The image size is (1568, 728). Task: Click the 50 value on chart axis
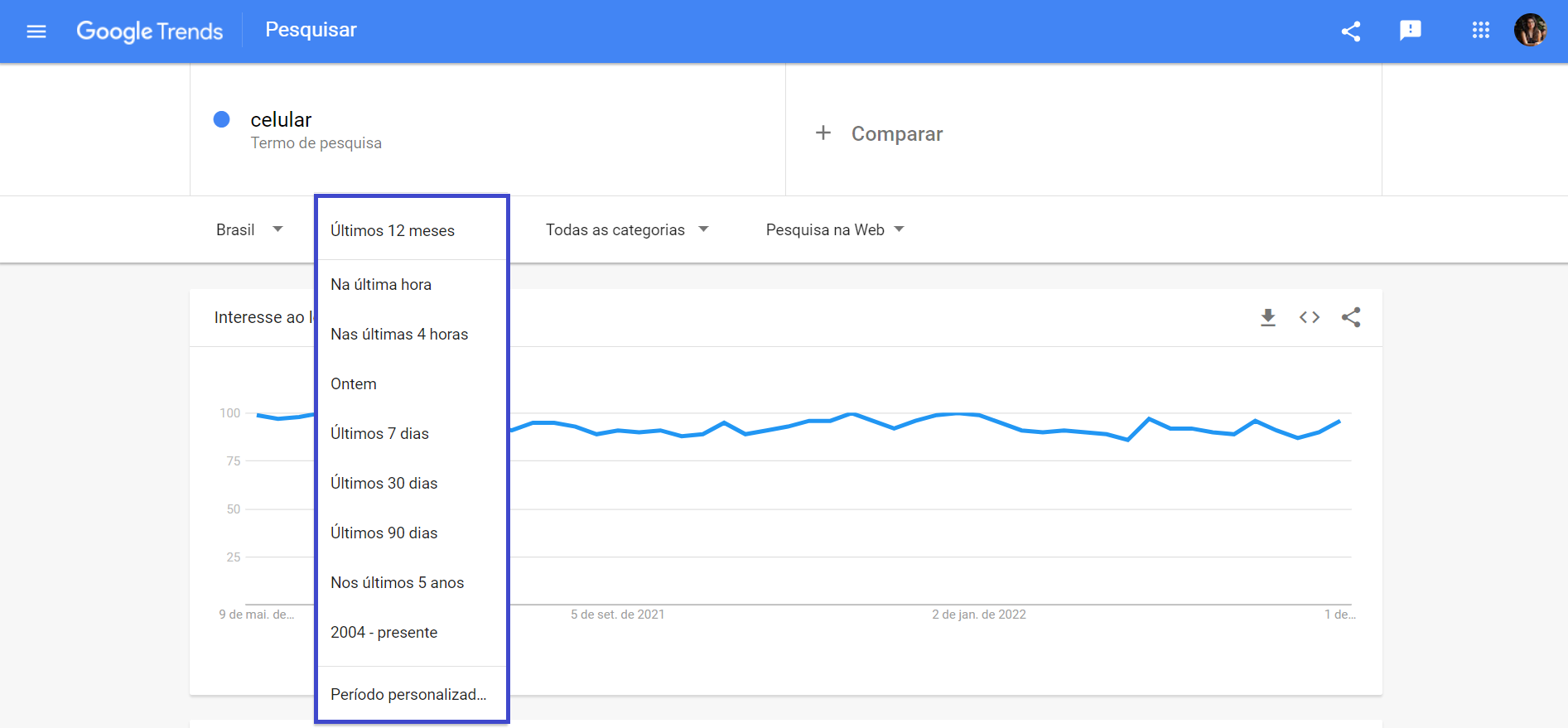(x=234, y=509)
